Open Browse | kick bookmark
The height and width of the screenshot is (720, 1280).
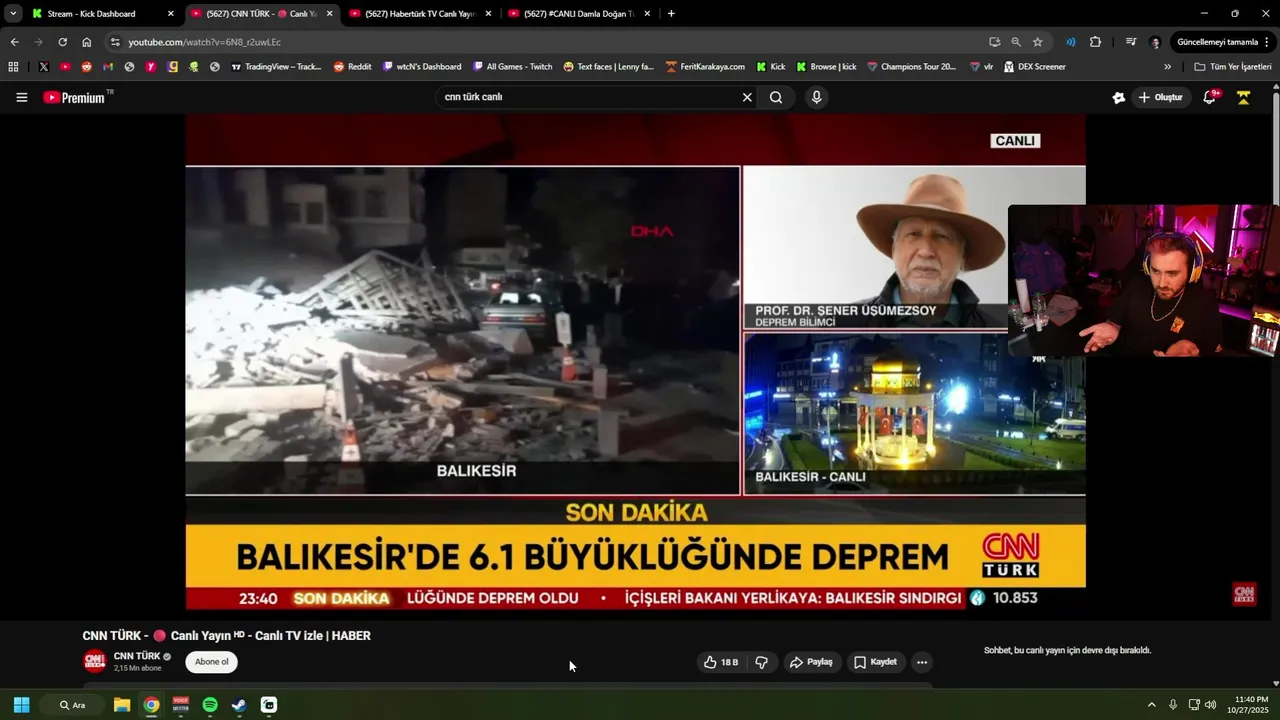pyautogui.click(x=827, y=67)
